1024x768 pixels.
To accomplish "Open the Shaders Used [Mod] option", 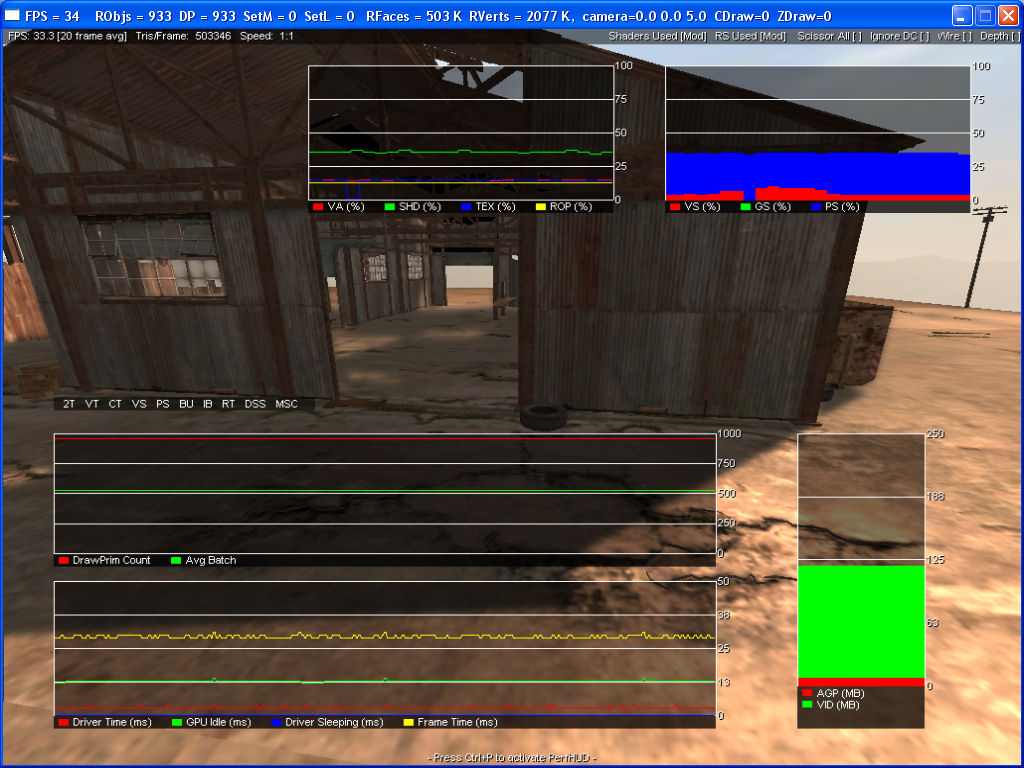I will tap(657, 37).
